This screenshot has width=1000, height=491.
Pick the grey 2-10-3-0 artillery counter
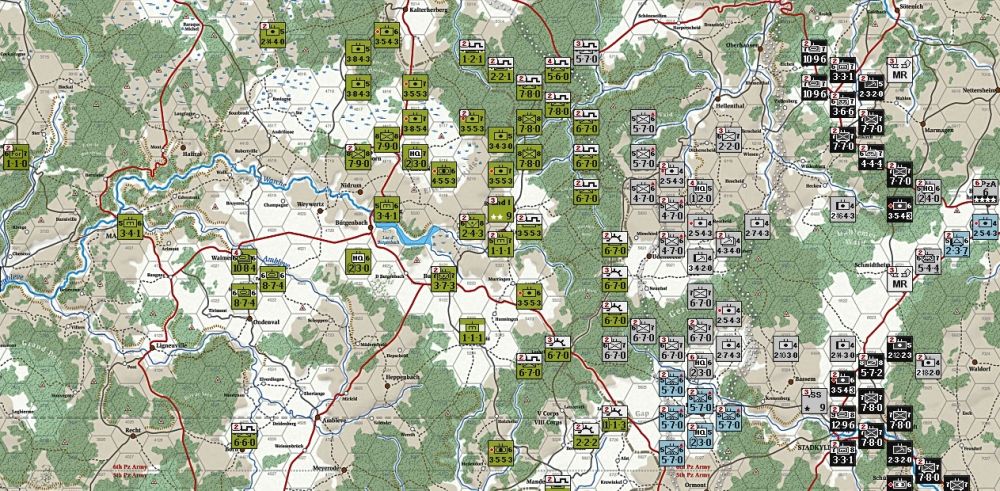[x=786, y=348]
